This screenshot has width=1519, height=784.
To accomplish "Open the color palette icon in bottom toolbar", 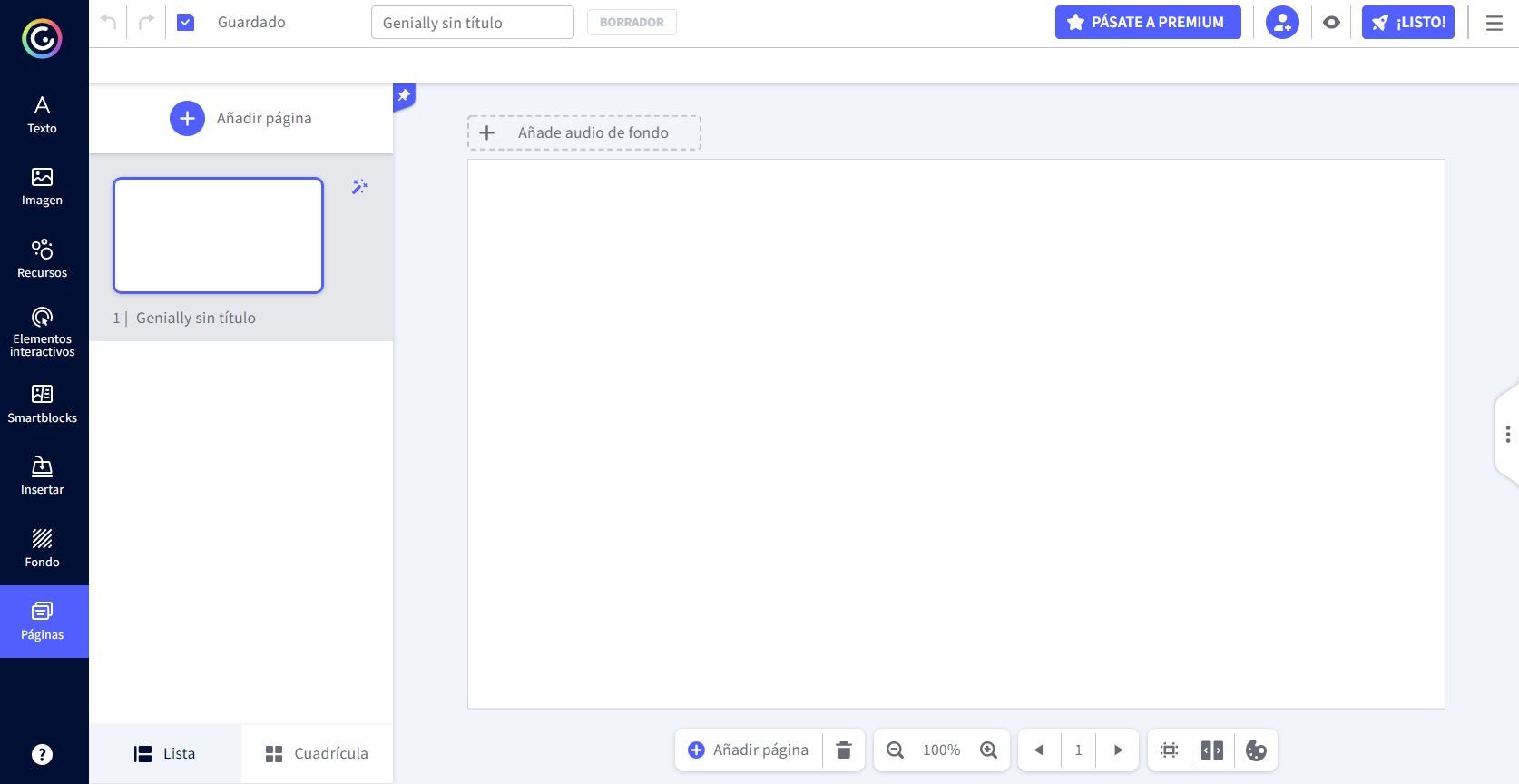I will pos(1256,750).
